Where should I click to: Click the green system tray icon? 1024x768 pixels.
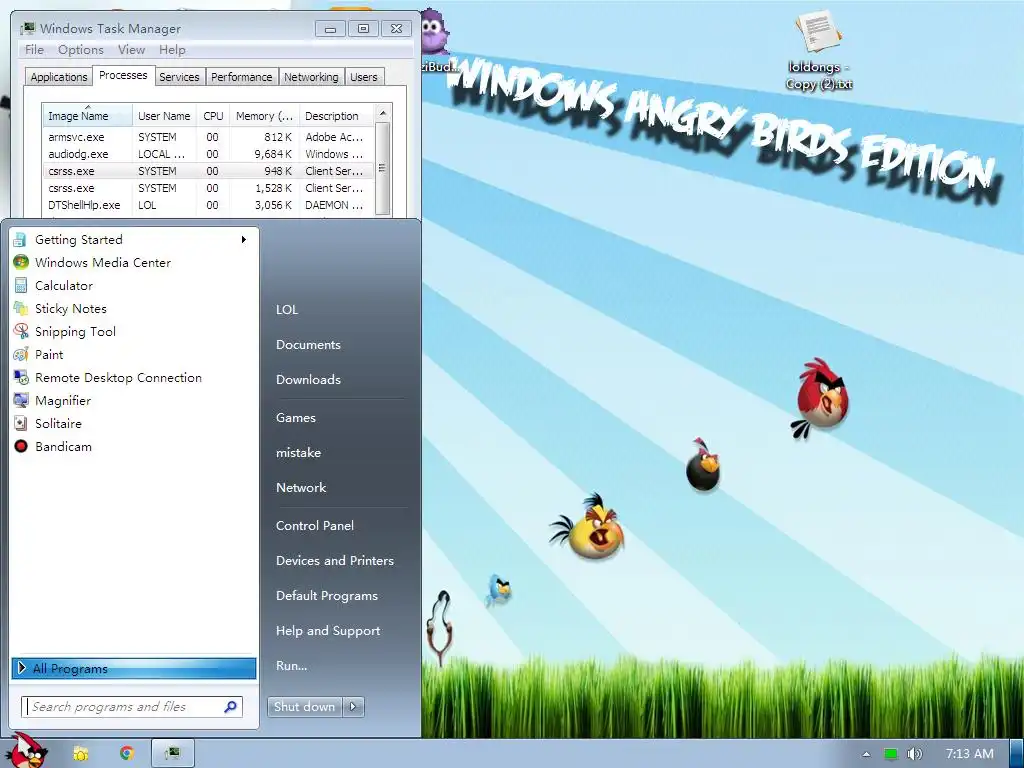(891, 754)
